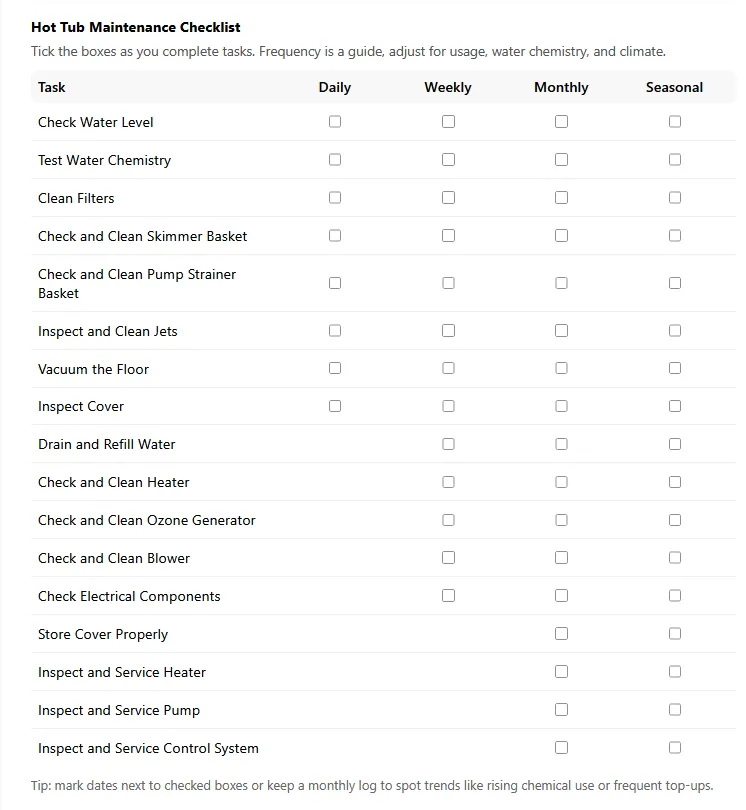Click the Hot Tub Maintenance Checklist title

136,28
